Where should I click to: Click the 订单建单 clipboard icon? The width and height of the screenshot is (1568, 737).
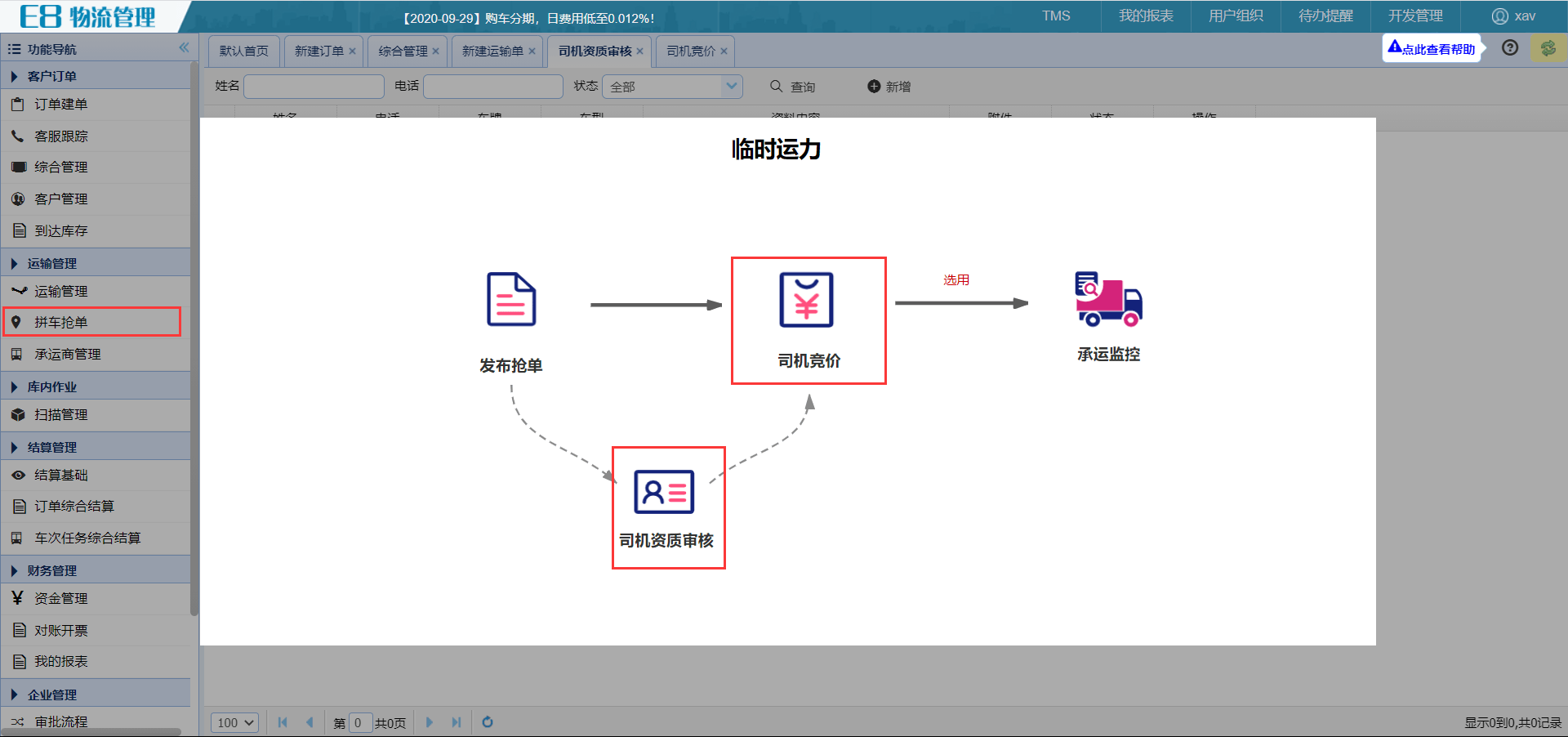point(17,105)
